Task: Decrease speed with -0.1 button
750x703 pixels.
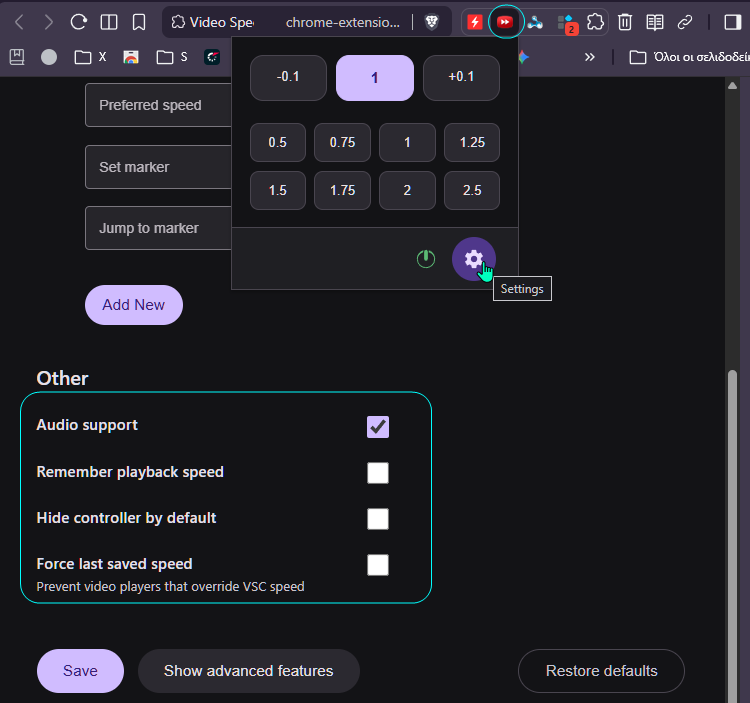Action: 288,77
